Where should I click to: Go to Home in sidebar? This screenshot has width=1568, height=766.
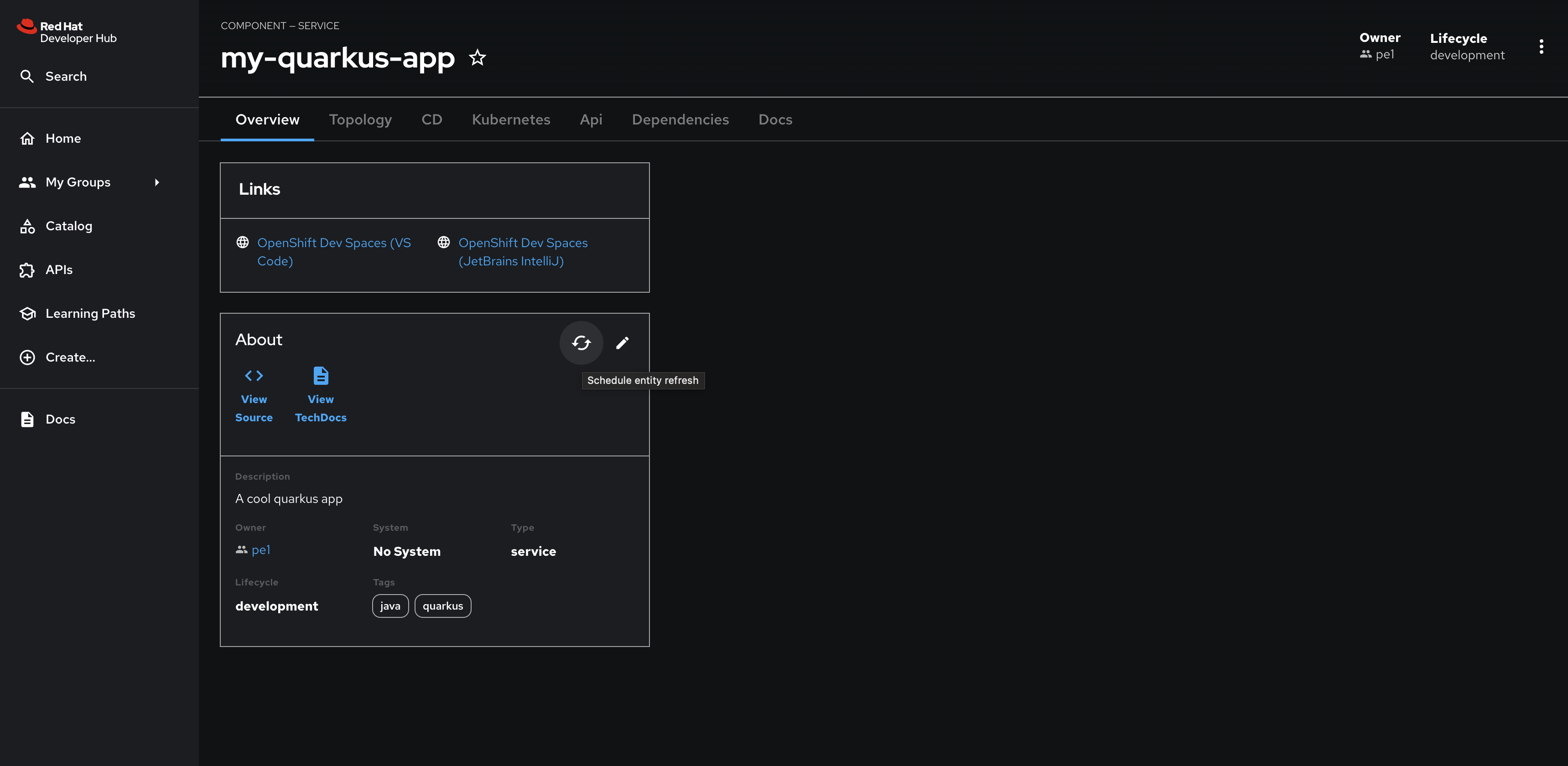pyautogui.click(x=63, y=138)
